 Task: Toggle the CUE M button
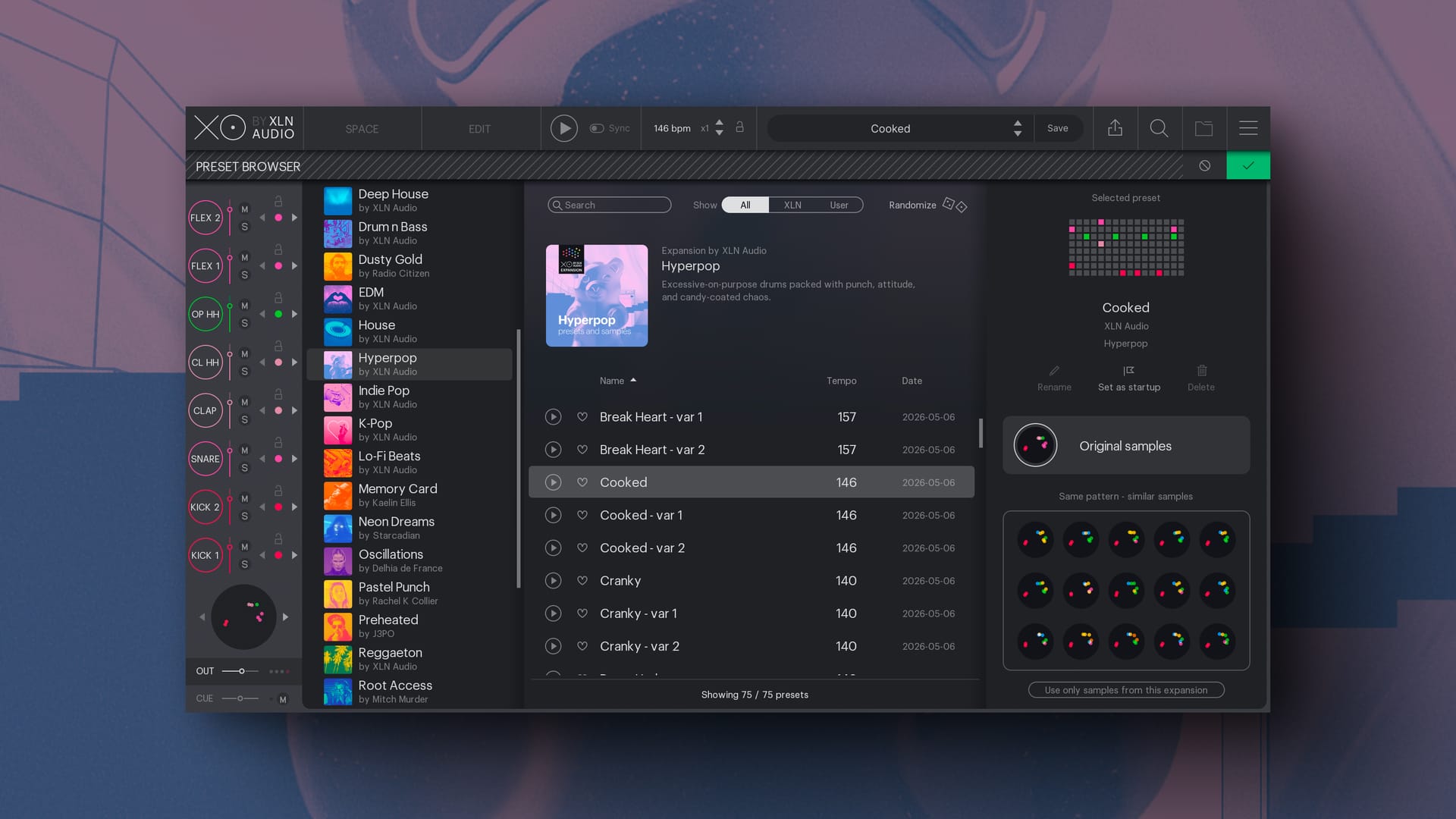tap(283, 699)
